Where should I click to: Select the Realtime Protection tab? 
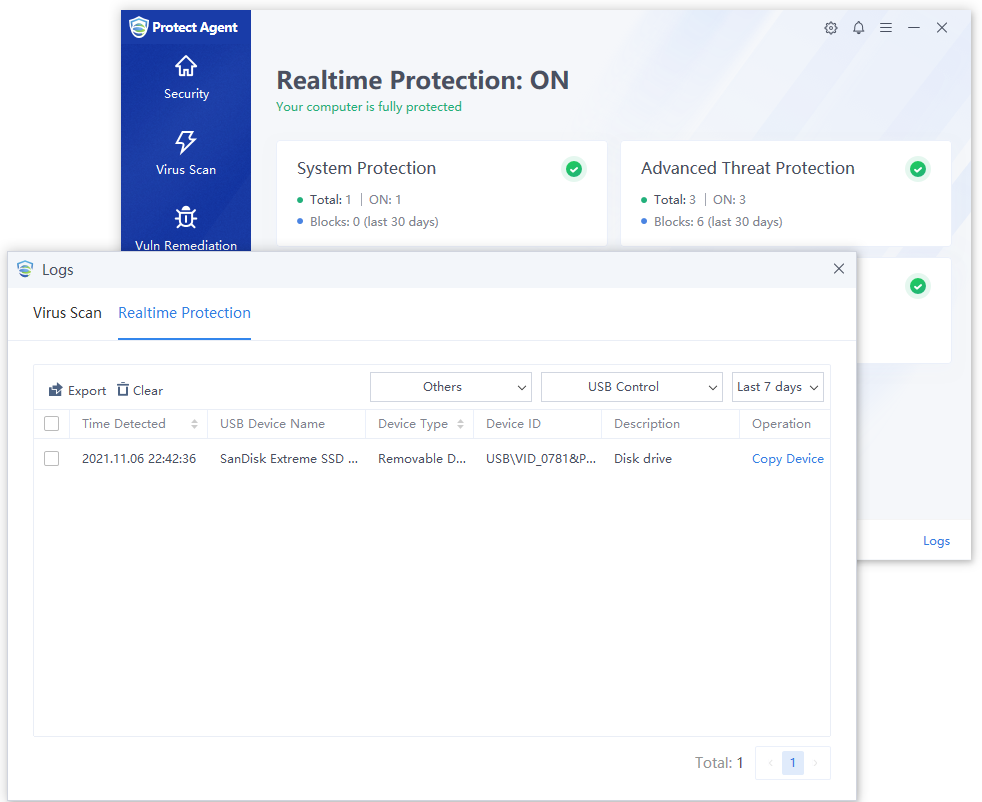[x=184, y=313]
